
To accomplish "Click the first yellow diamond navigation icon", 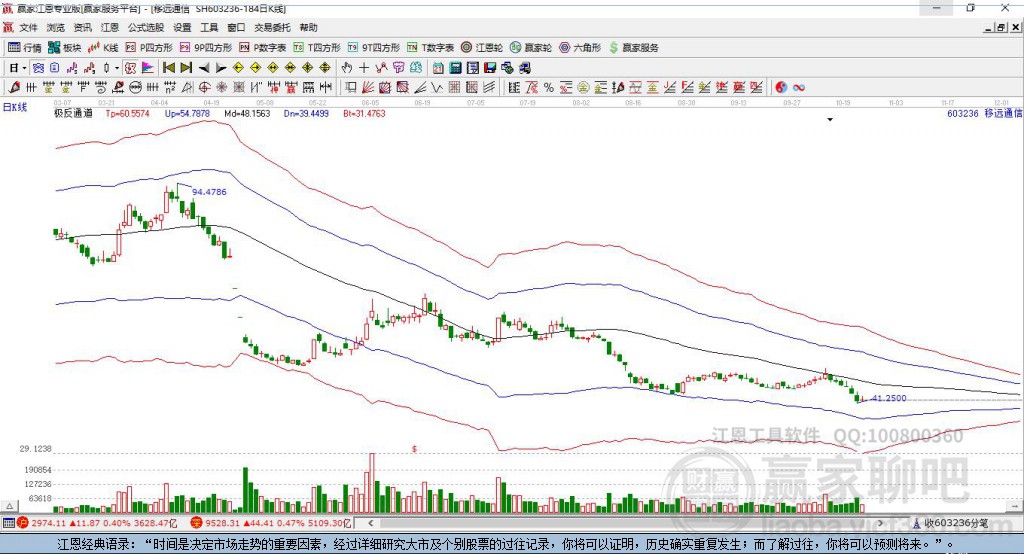I will pos(238,68).
